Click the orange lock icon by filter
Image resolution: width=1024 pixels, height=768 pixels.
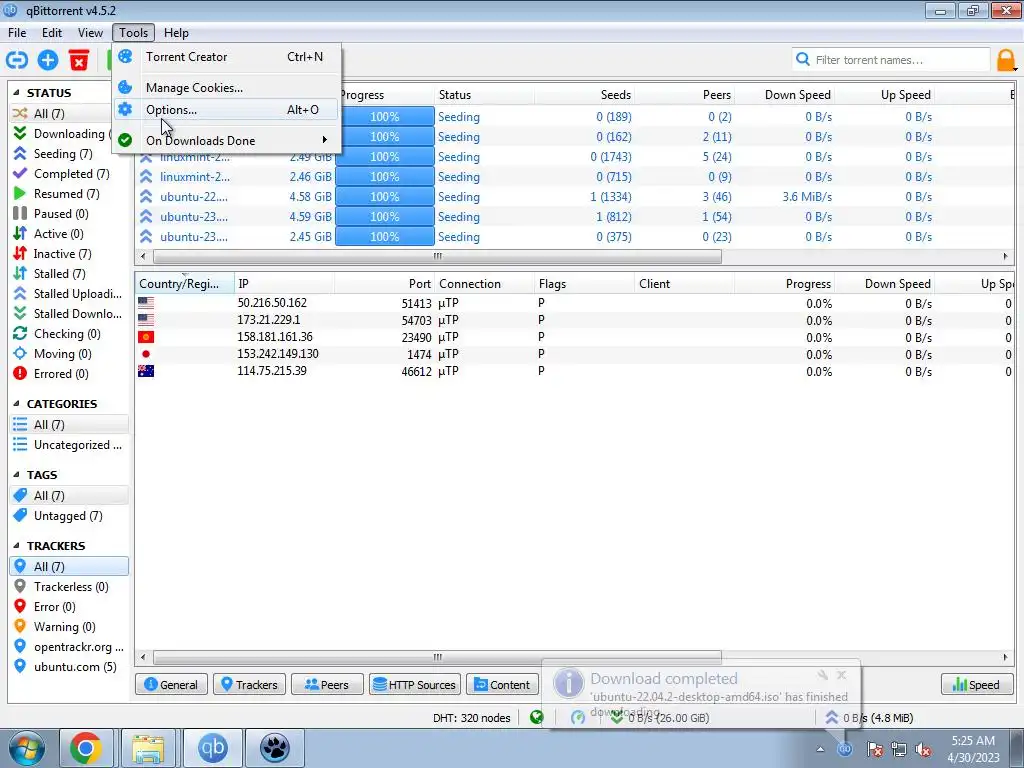pos(1006,60)
